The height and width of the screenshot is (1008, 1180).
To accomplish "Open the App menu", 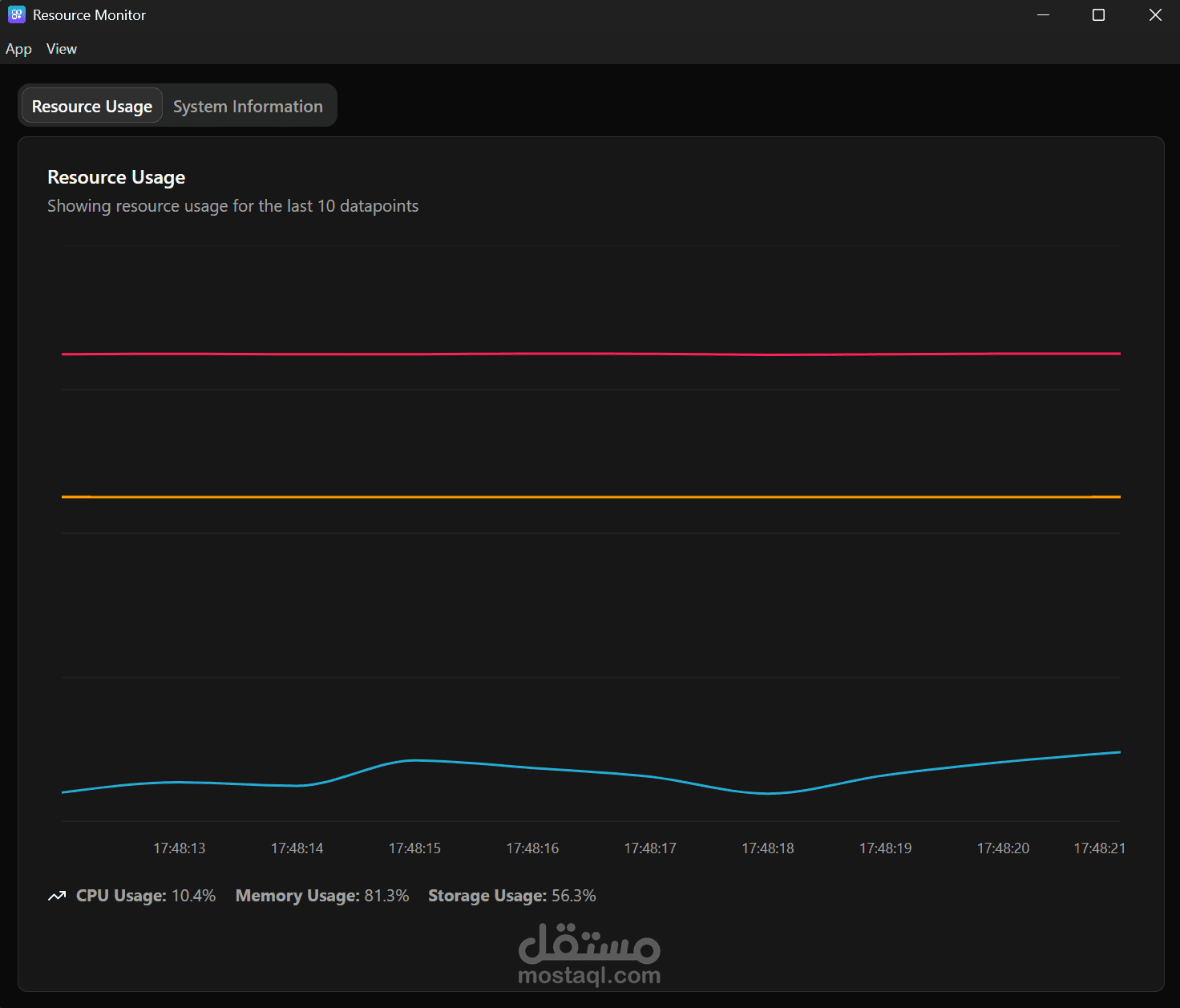I will 18,49.
